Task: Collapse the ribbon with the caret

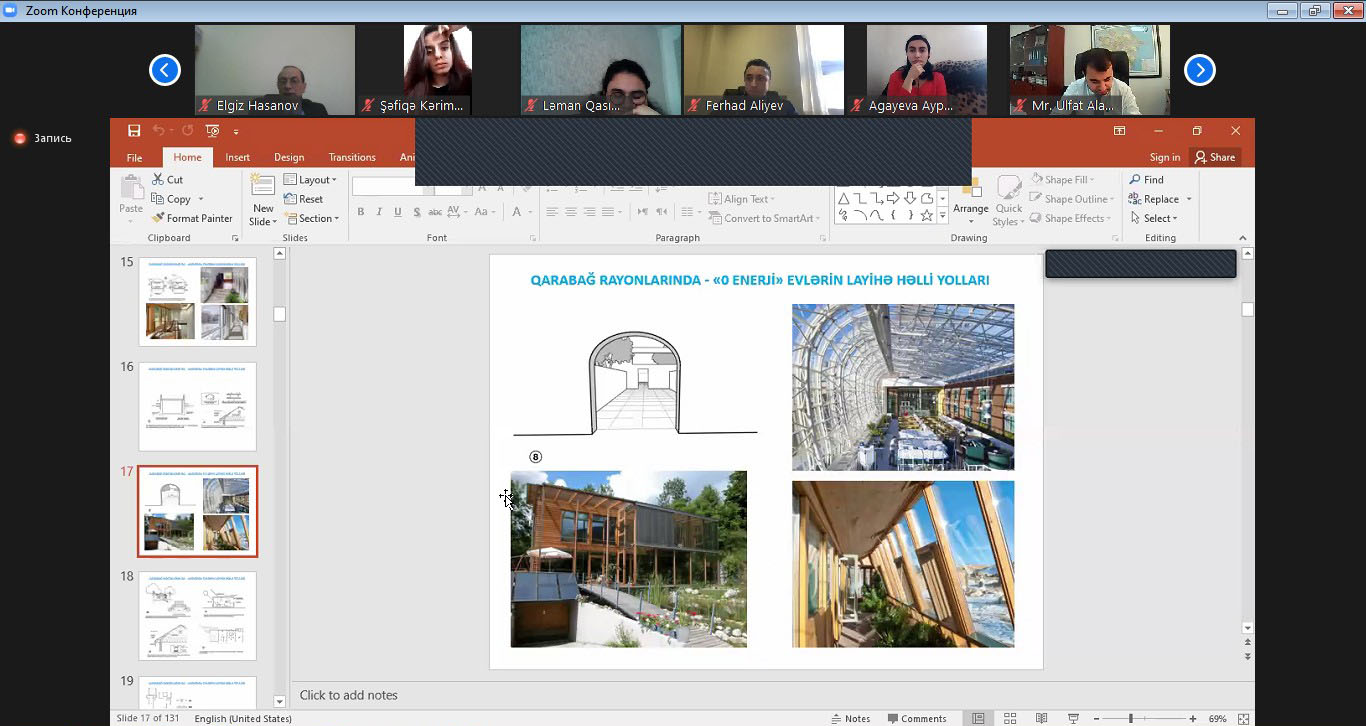Action: (x=1243, y=238)
